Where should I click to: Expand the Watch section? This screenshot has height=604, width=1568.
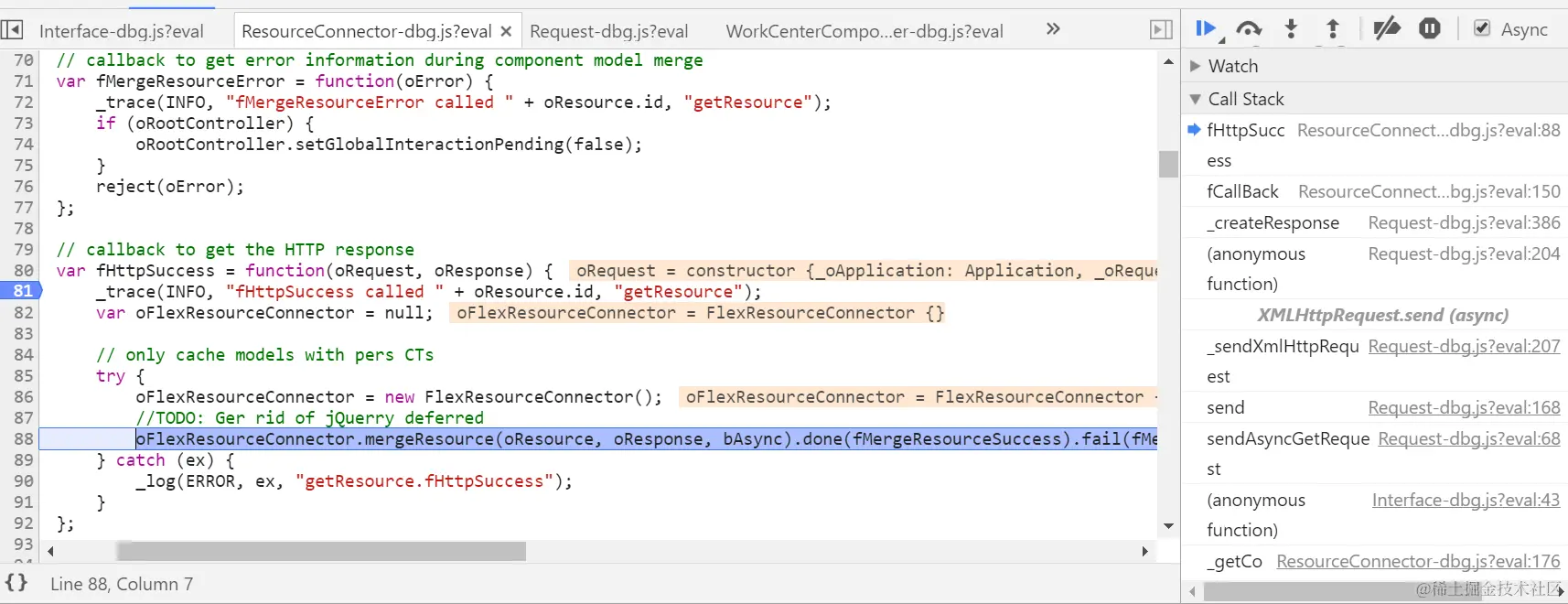click(1195, 66)
